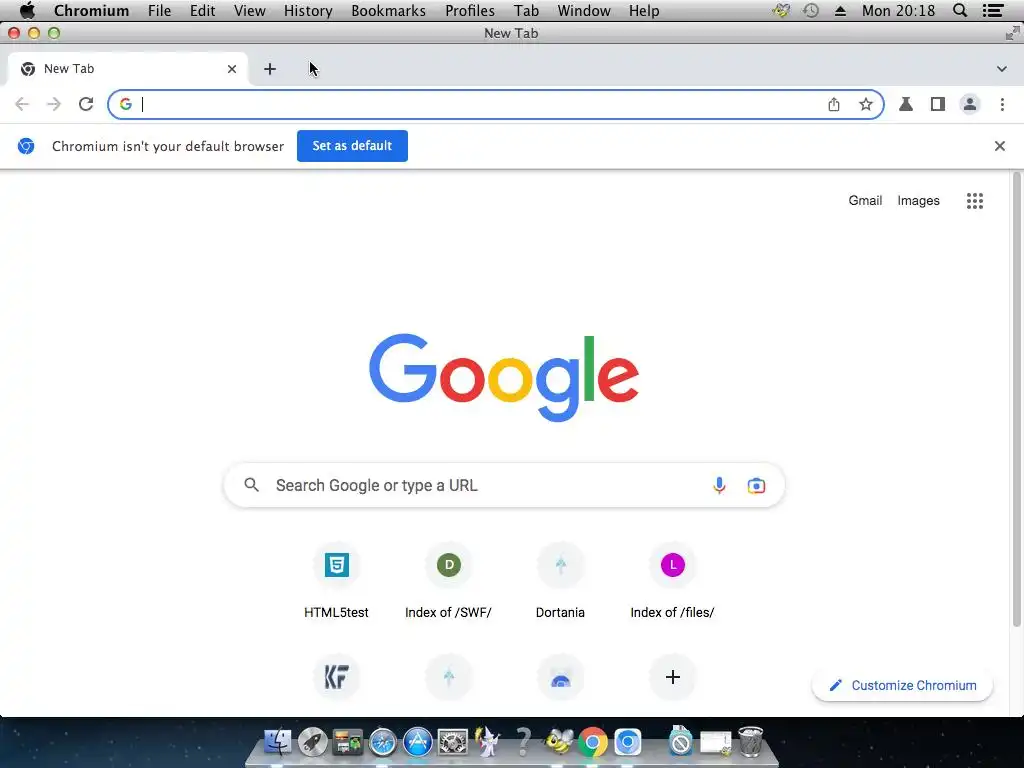Image resolution: width=1024 pixels, height=768 pixels.
Task: Close the New Tab tab
Action: 232,69
